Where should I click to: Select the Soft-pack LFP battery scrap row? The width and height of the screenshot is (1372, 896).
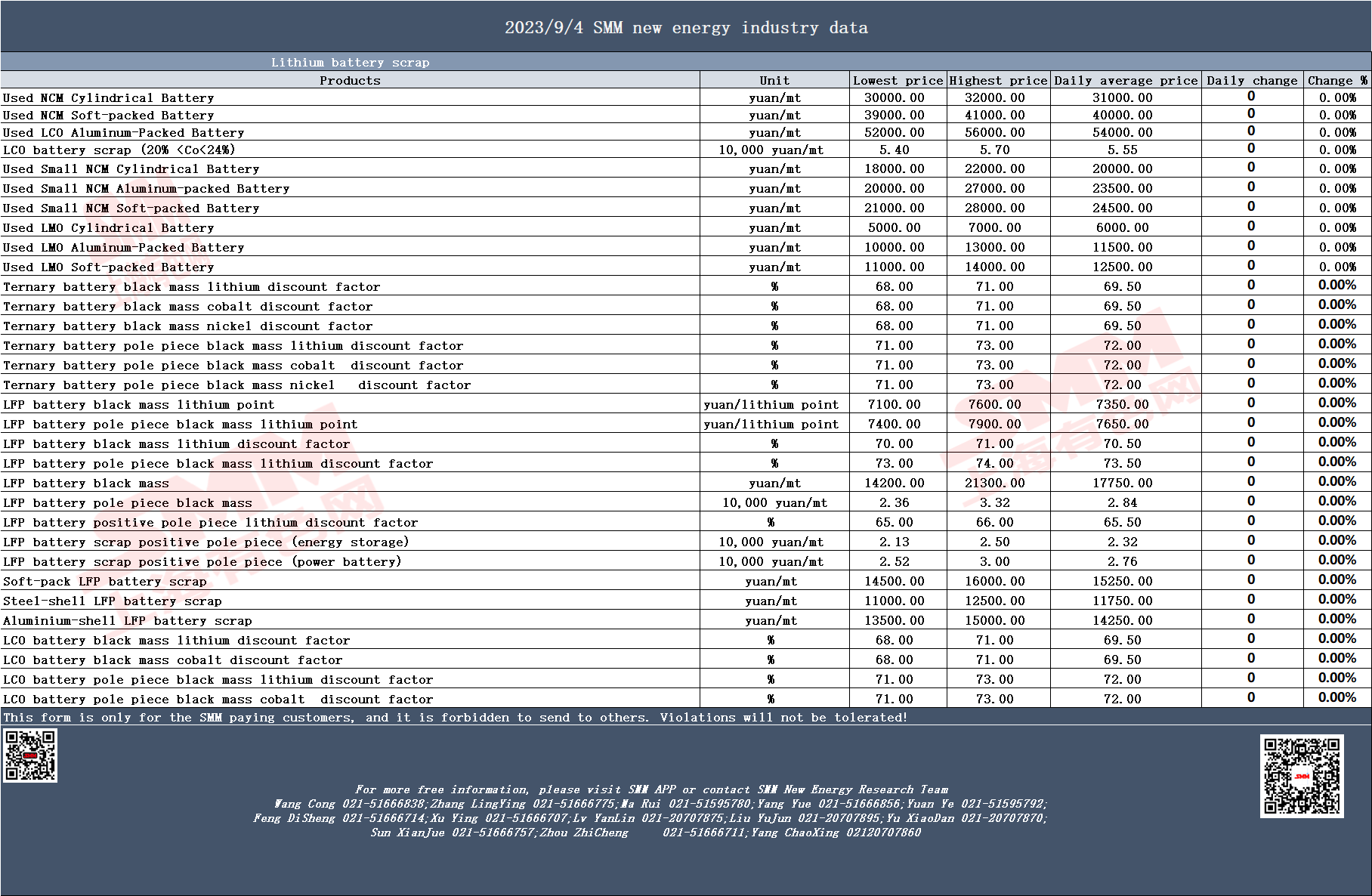tap(686, 581)
